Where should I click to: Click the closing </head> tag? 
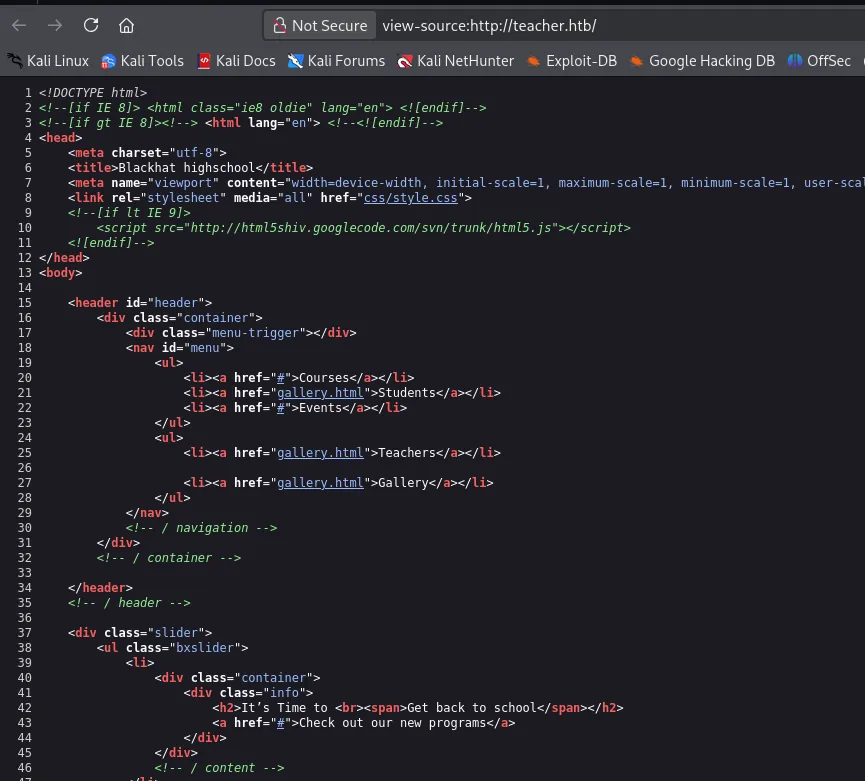(64, 258)
